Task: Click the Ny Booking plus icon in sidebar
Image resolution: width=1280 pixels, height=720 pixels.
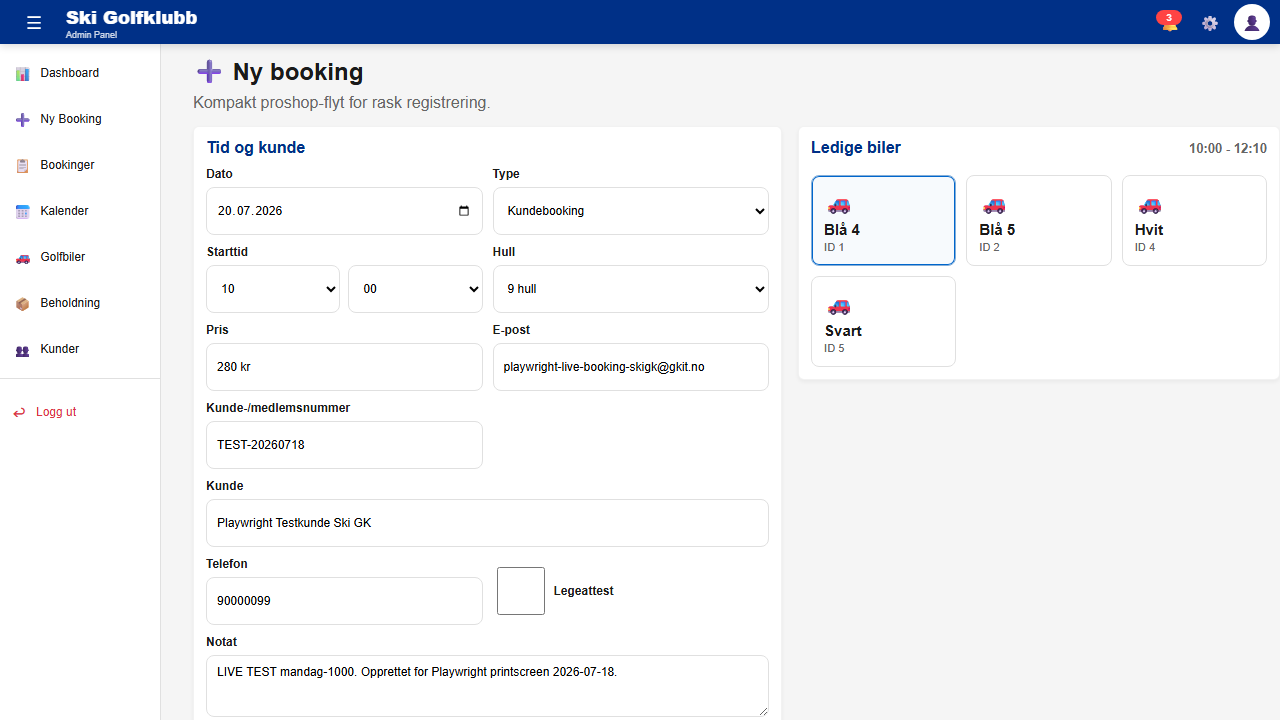Action: tap(22, 119)
